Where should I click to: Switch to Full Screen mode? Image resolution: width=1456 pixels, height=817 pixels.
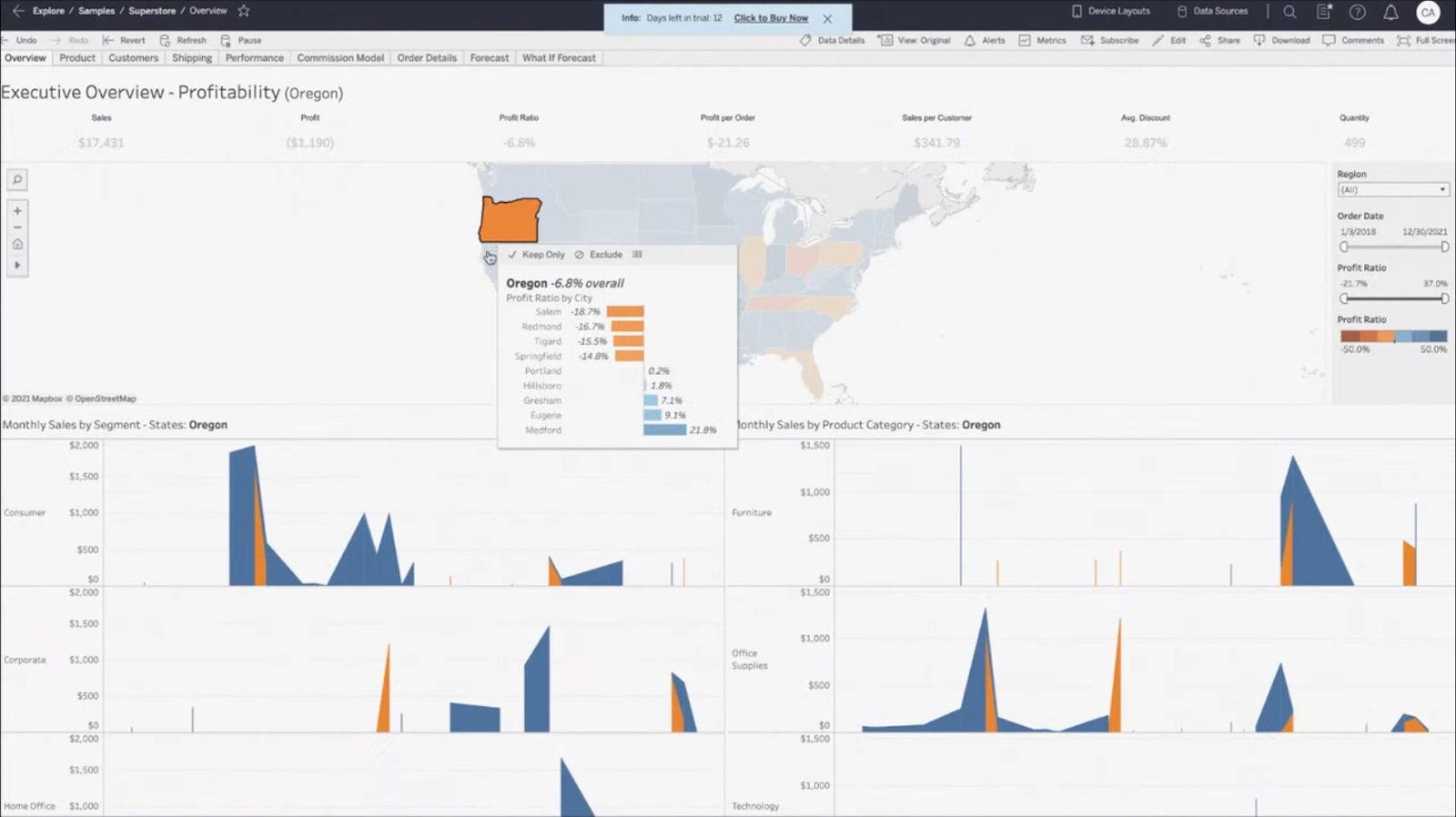(1426, 40)
